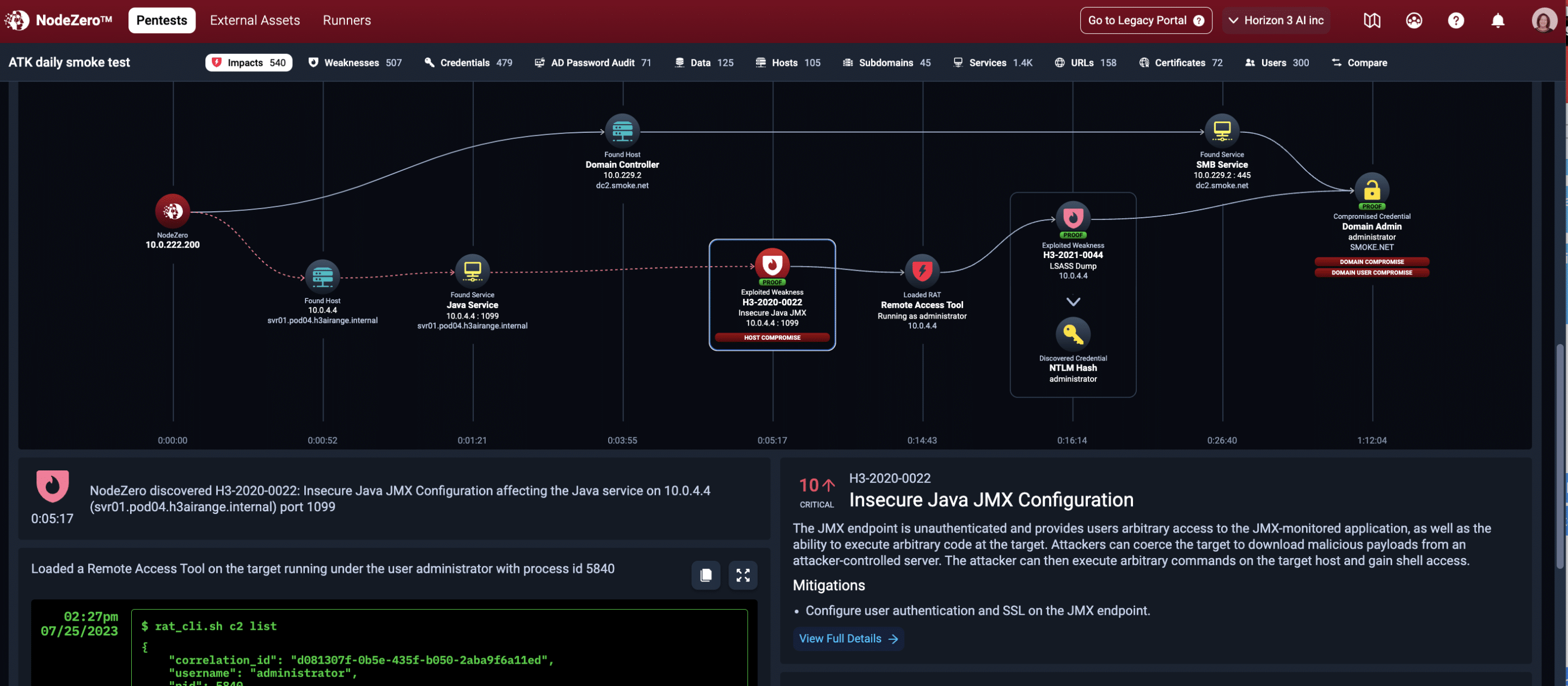Open the help icon in the top bar
Image resolution: width=1568 pixels, height=686 pixels.
click(1455, 20)
